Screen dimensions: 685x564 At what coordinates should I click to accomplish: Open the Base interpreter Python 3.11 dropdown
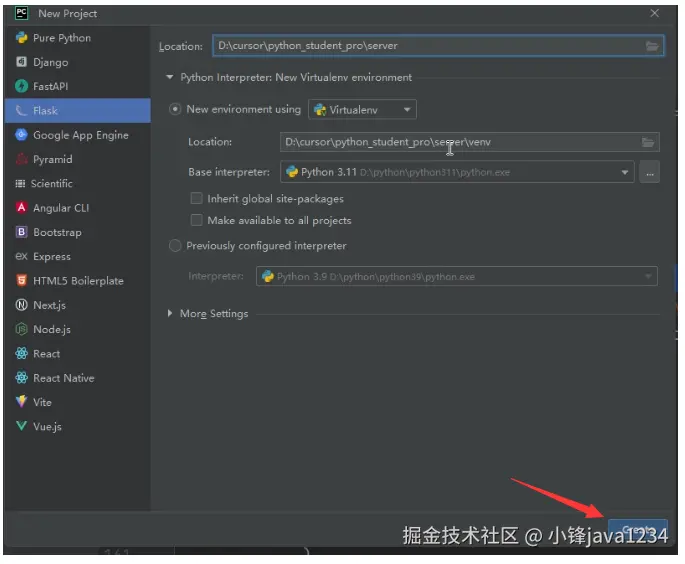[x=457, y=172]
